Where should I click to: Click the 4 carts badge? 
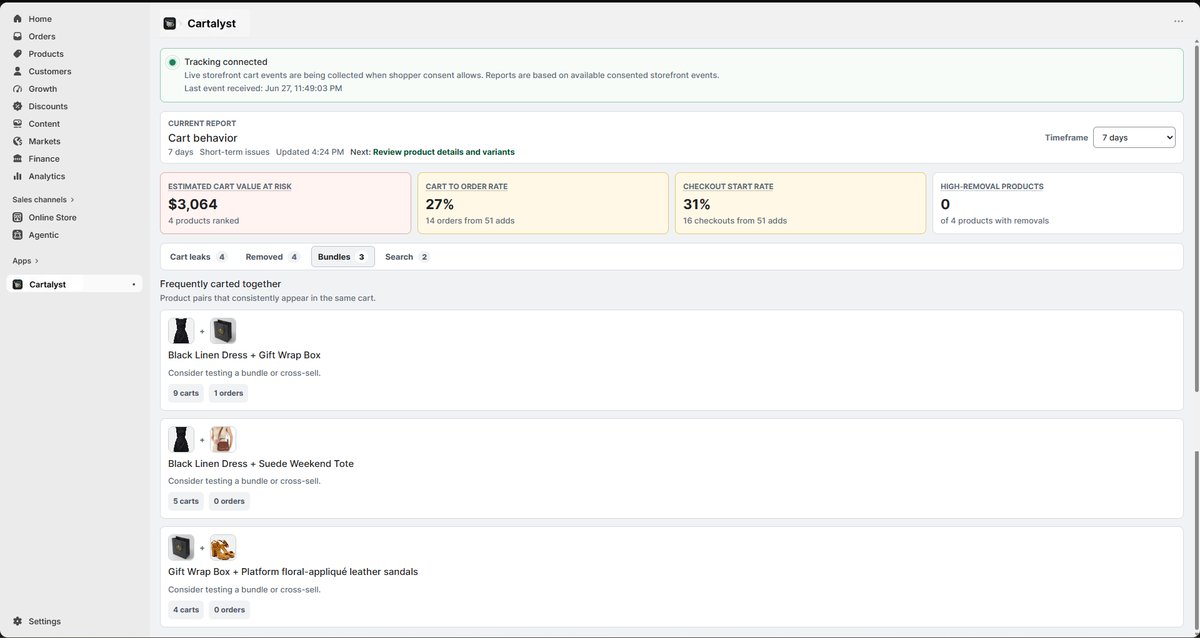[186, 610]
